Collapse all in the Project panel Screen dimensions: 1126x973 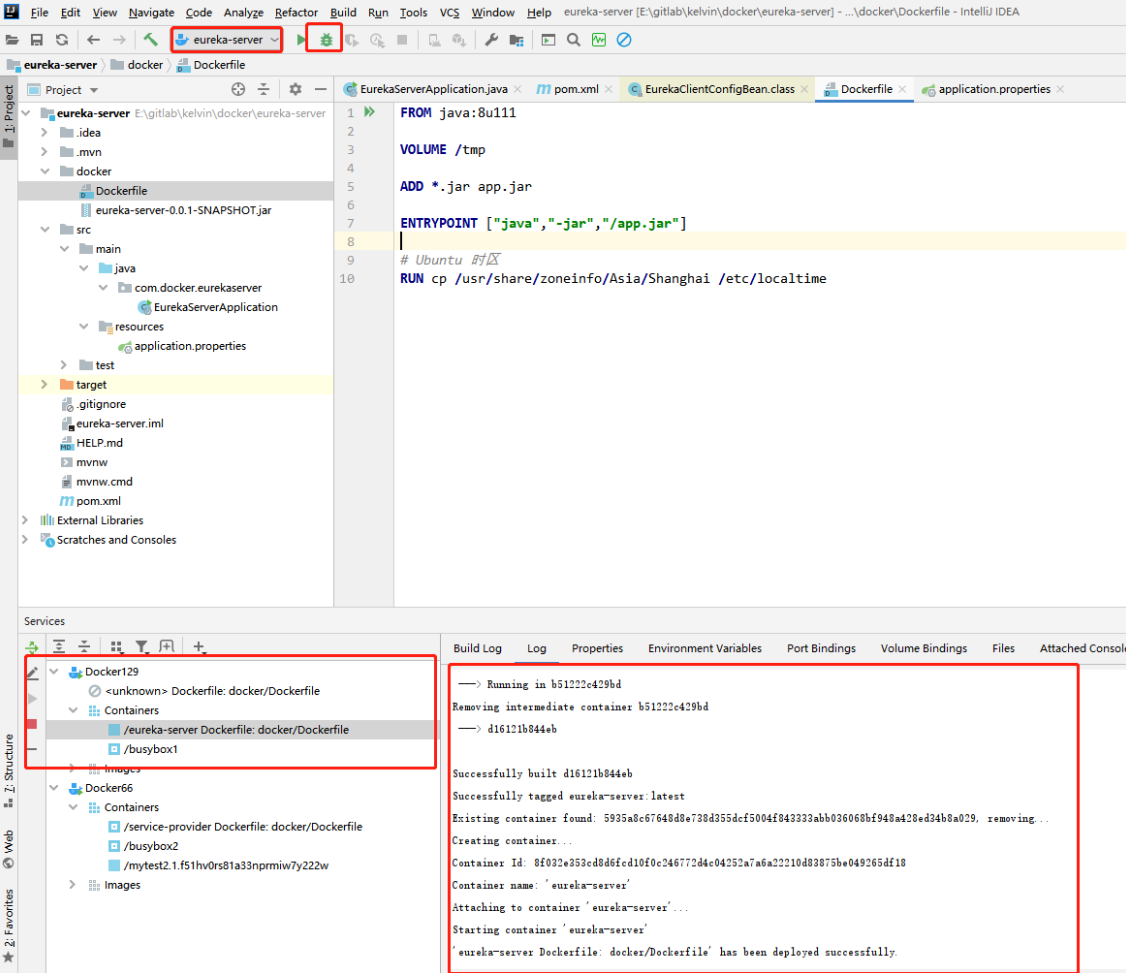pyautogui.click(x=264, y=89)
